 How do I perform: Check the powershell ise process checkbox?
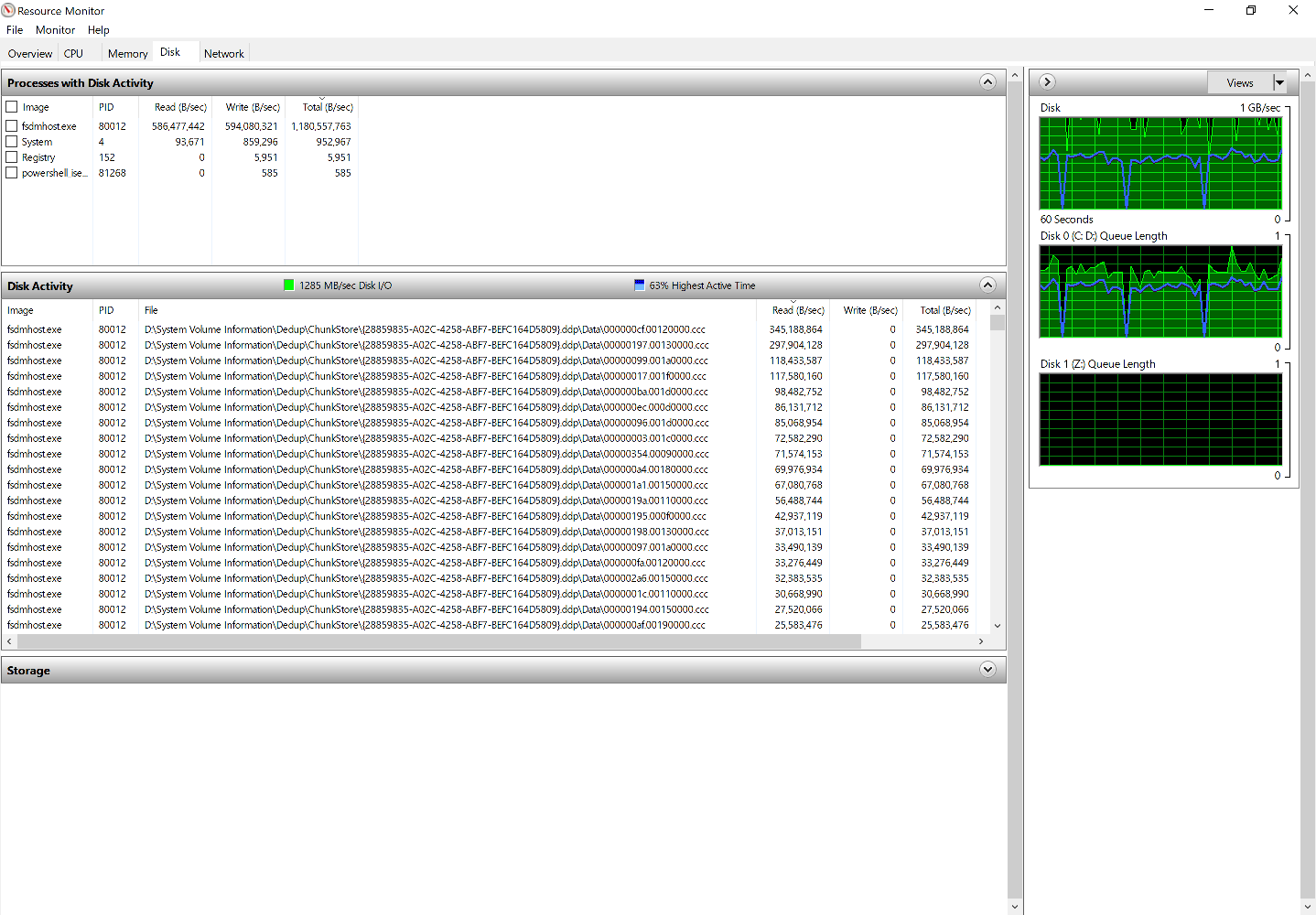[x=12, y=173]
